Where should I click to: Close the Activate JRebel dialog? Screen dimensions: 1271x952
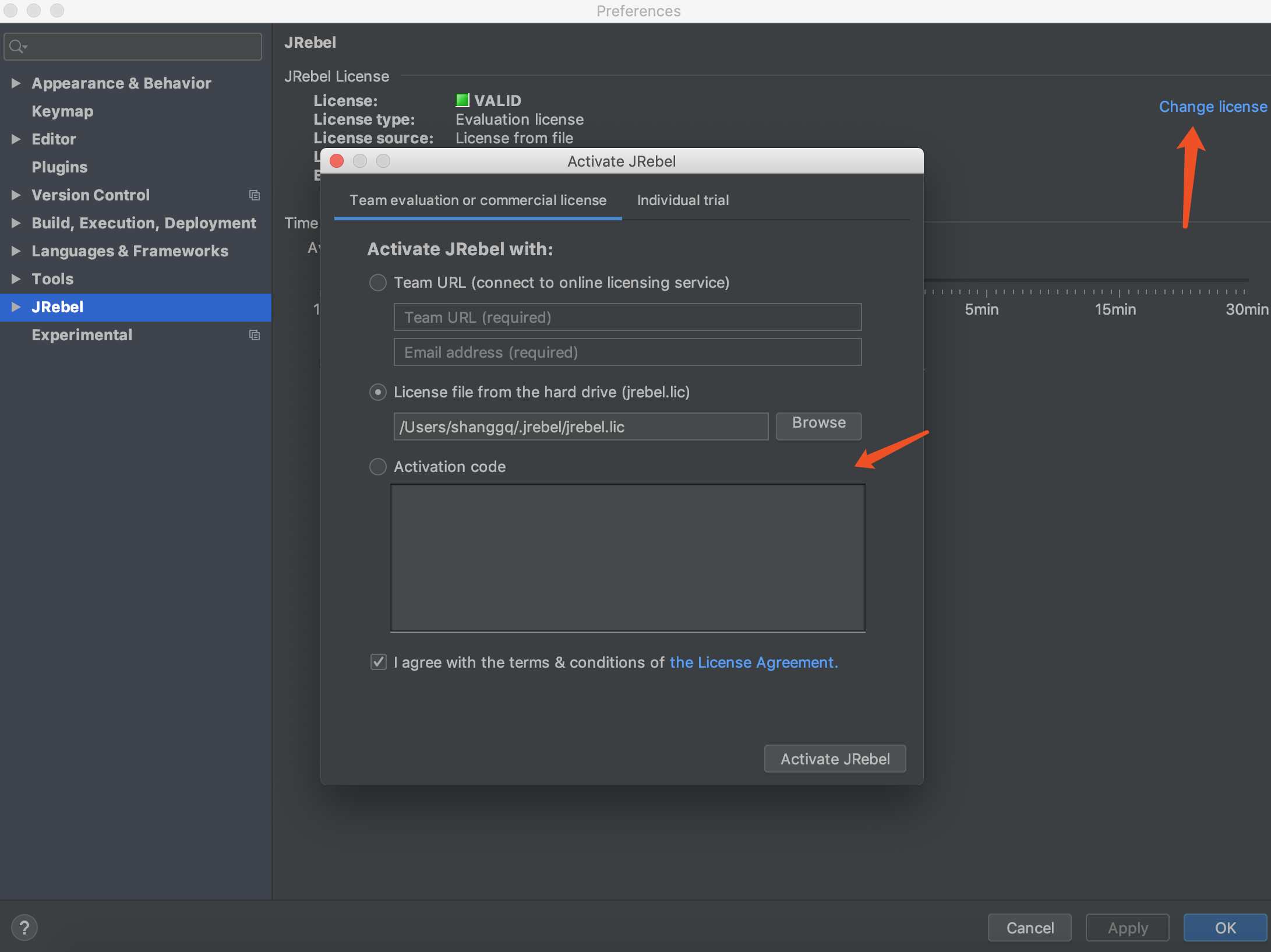(337, 161)
